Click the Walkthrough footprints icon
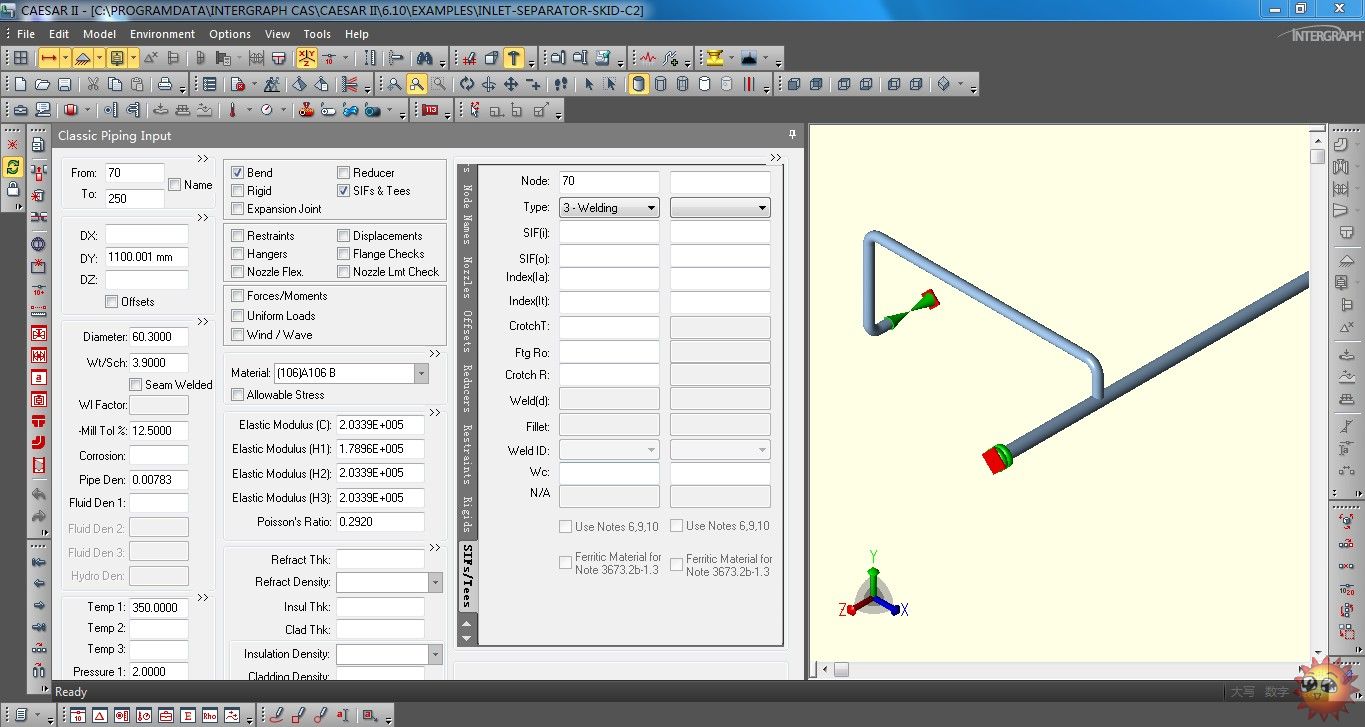This screenshot has width=1365, height=727. [561, 84]
